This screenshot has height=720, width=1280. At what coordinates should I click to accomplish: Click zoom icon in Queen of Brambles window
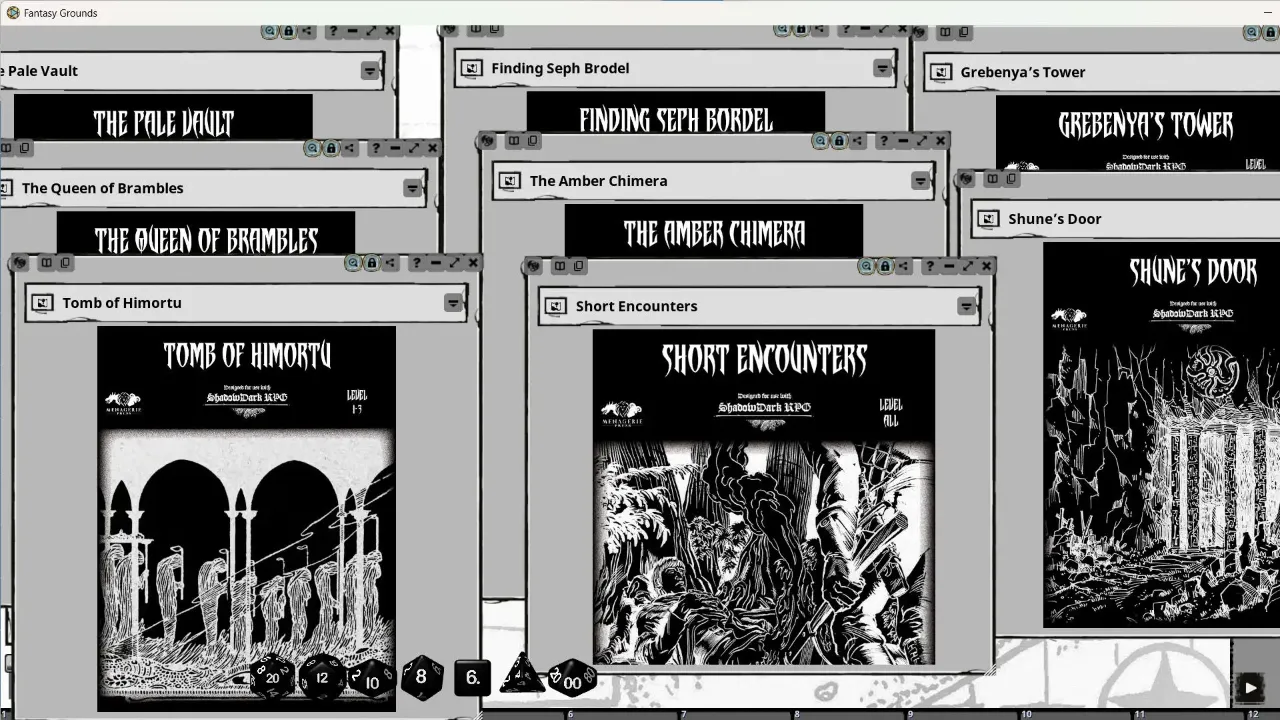click(312, 148)
